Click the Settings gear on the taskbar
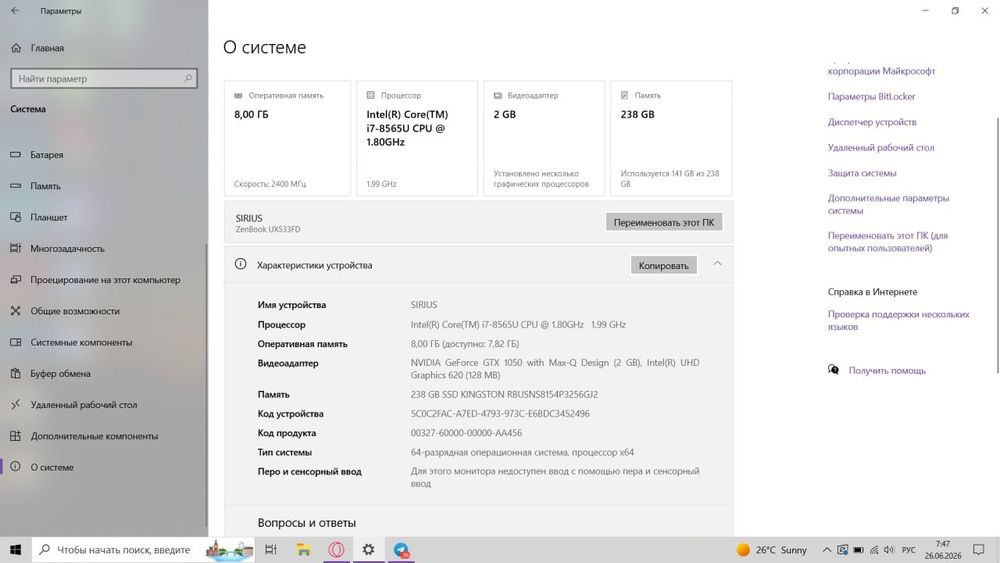The width and height of the screenshot is (1000, 563). 369,550
